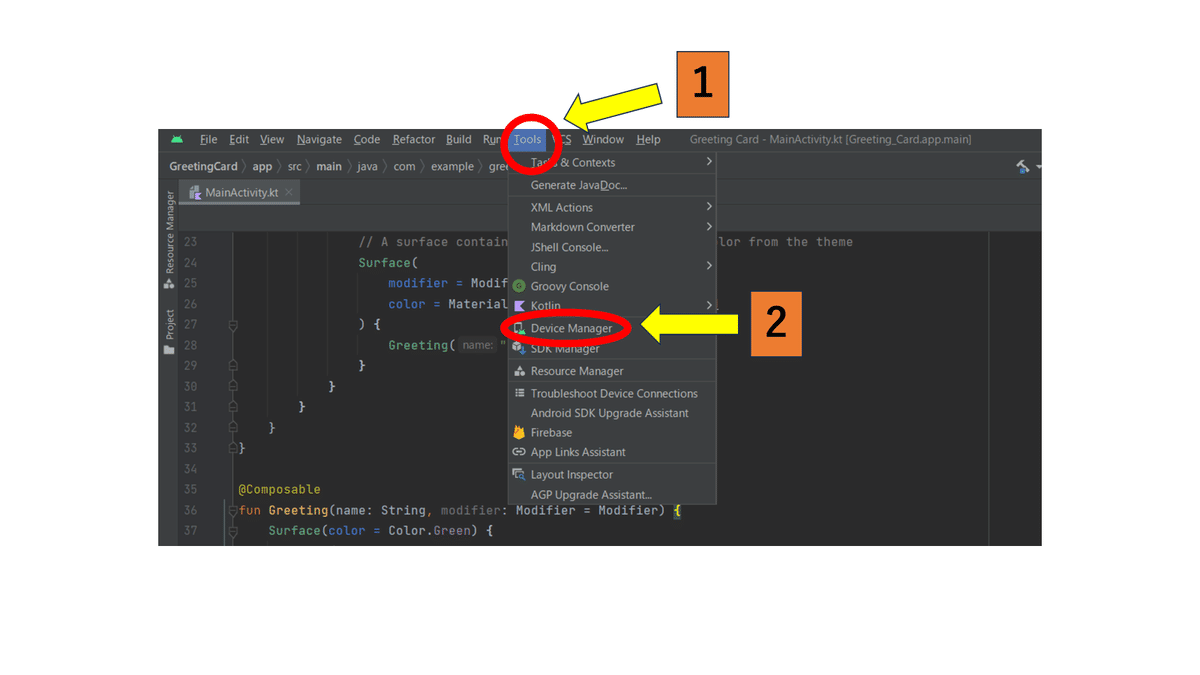
Task: Expand the XML Actions submenu
Action: click(612, 207)
